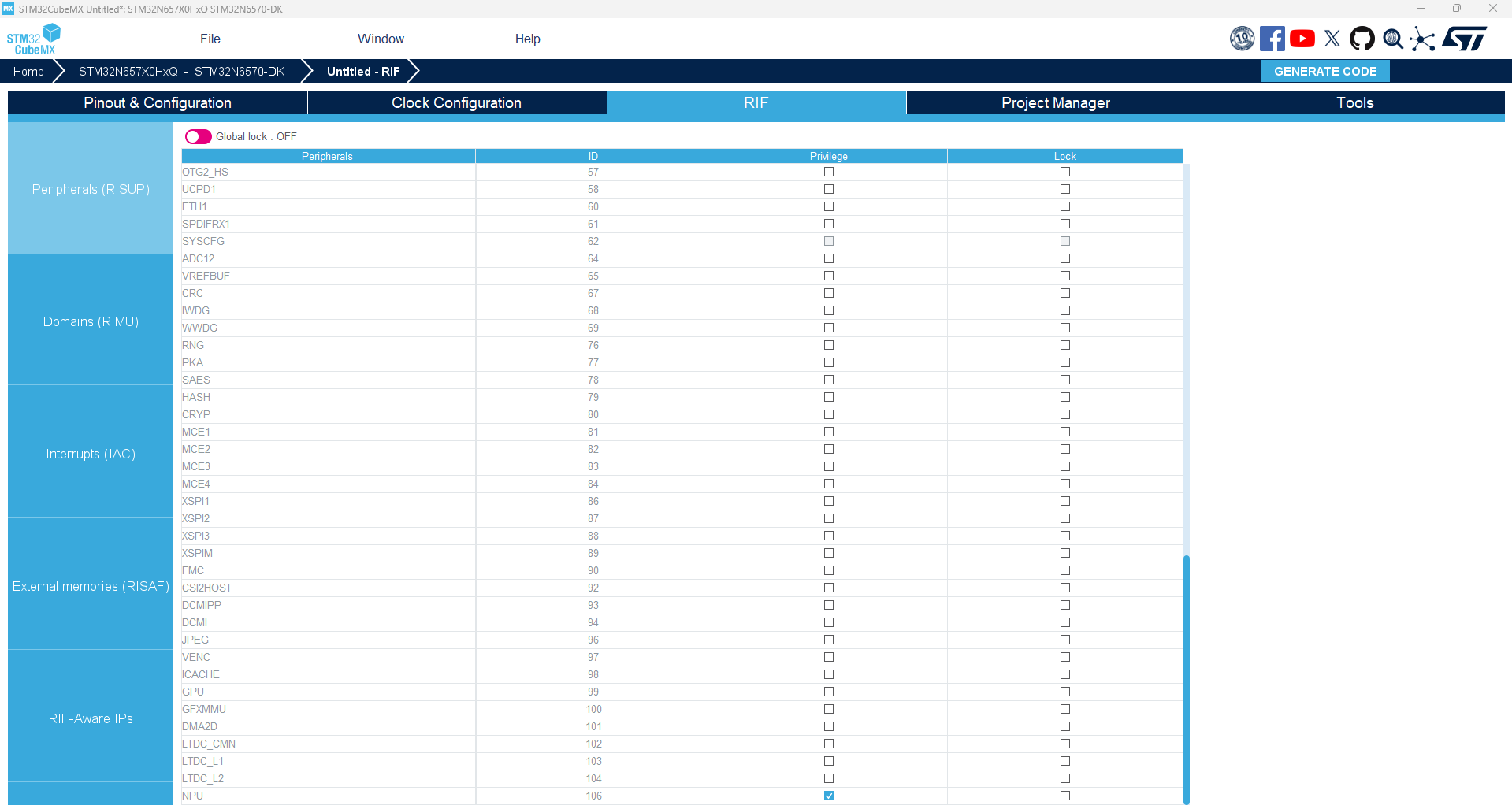Open the Window menu
1512x809 pixels.
point(381,39)
